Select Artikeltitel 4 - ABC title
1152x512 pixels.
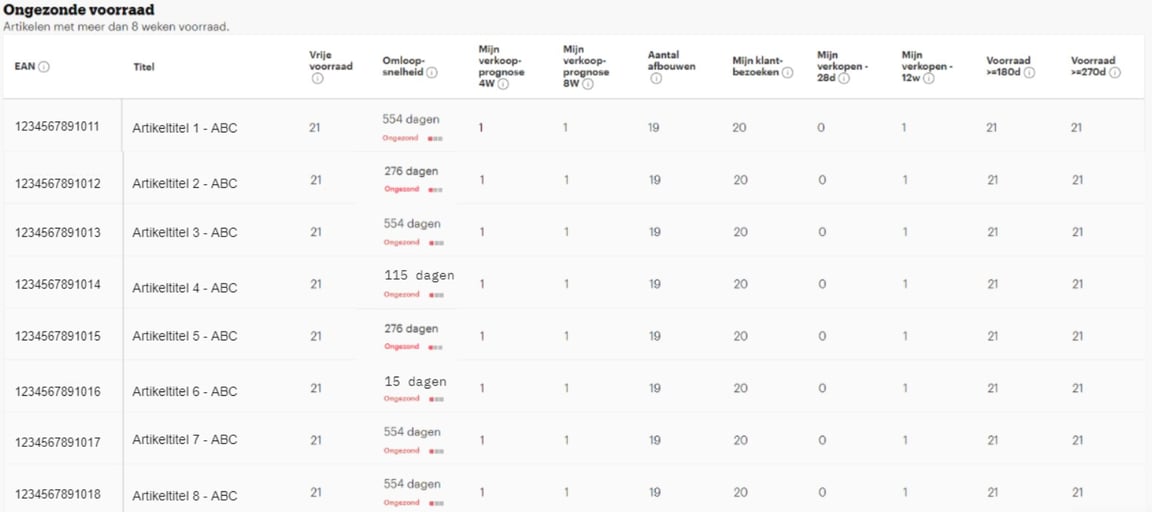click(x=185, y=288)
